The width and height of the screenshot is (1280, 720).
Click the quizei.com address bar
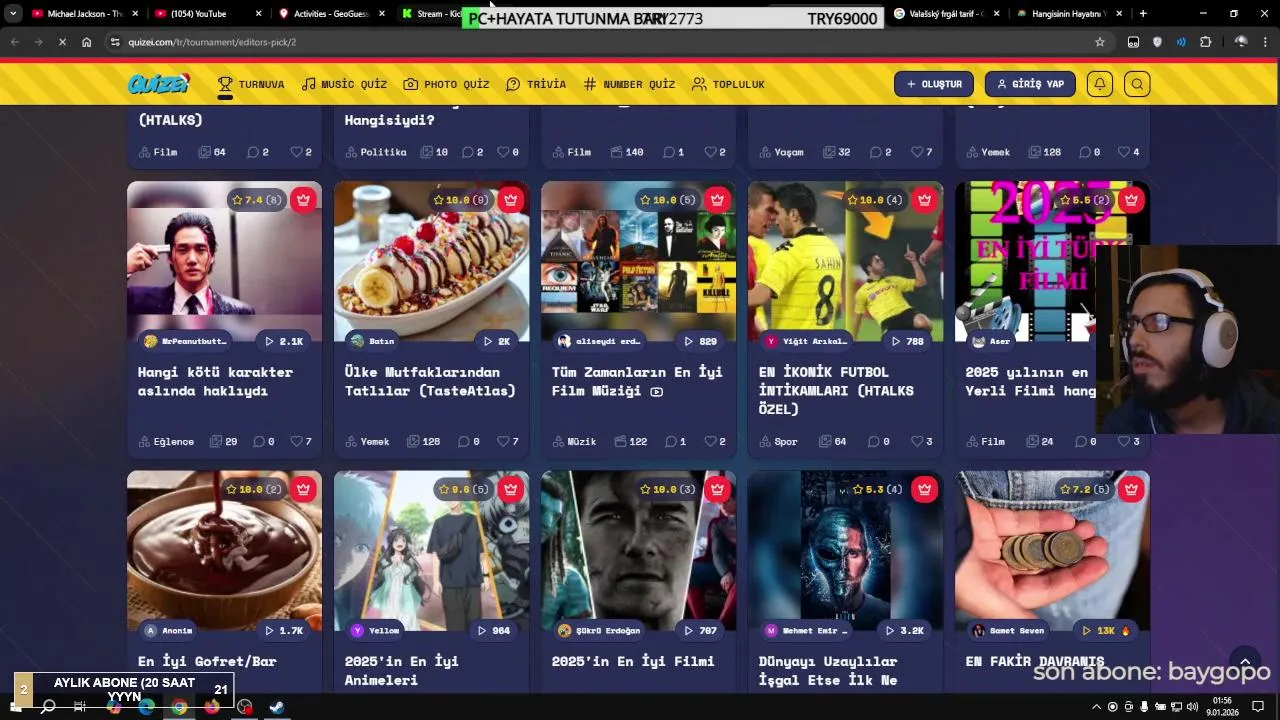click(x=600, y=42)
